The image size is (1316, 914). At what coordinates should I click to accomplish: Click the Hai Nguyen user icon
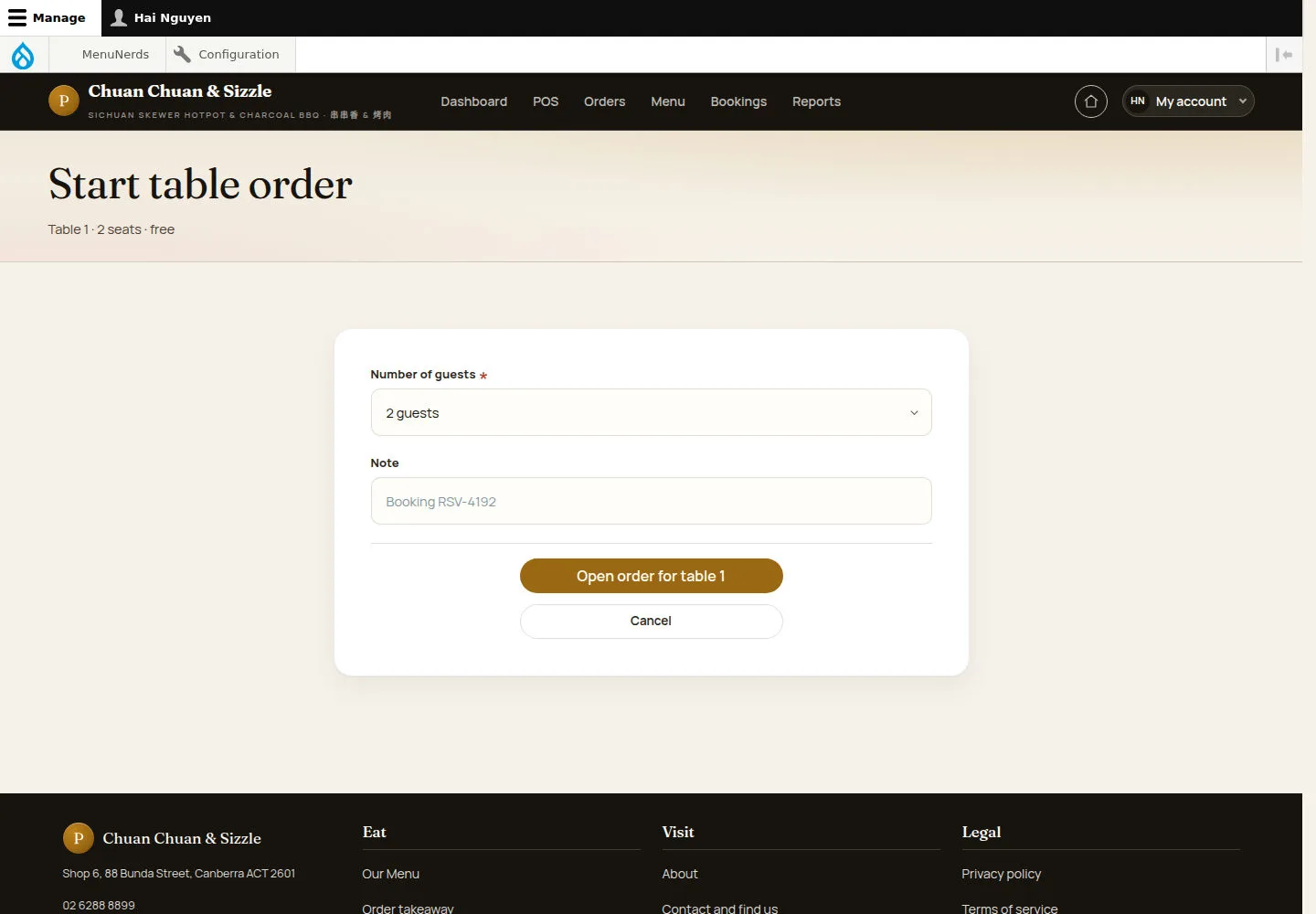point(119,17)
